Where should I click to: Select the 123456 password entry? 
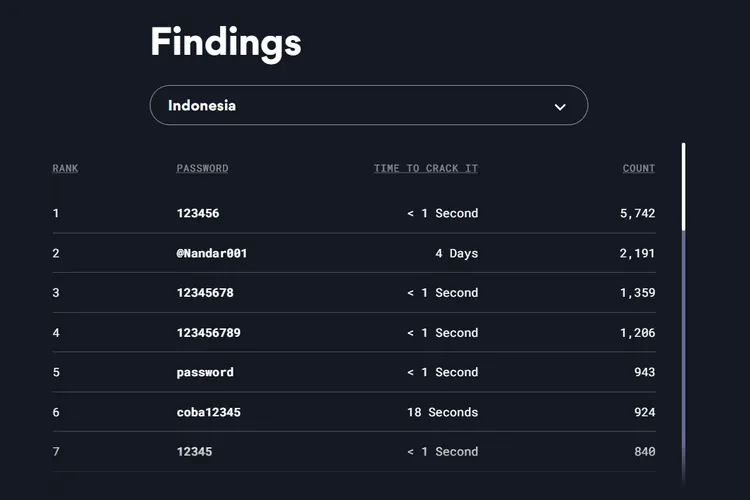pos(198,213)
